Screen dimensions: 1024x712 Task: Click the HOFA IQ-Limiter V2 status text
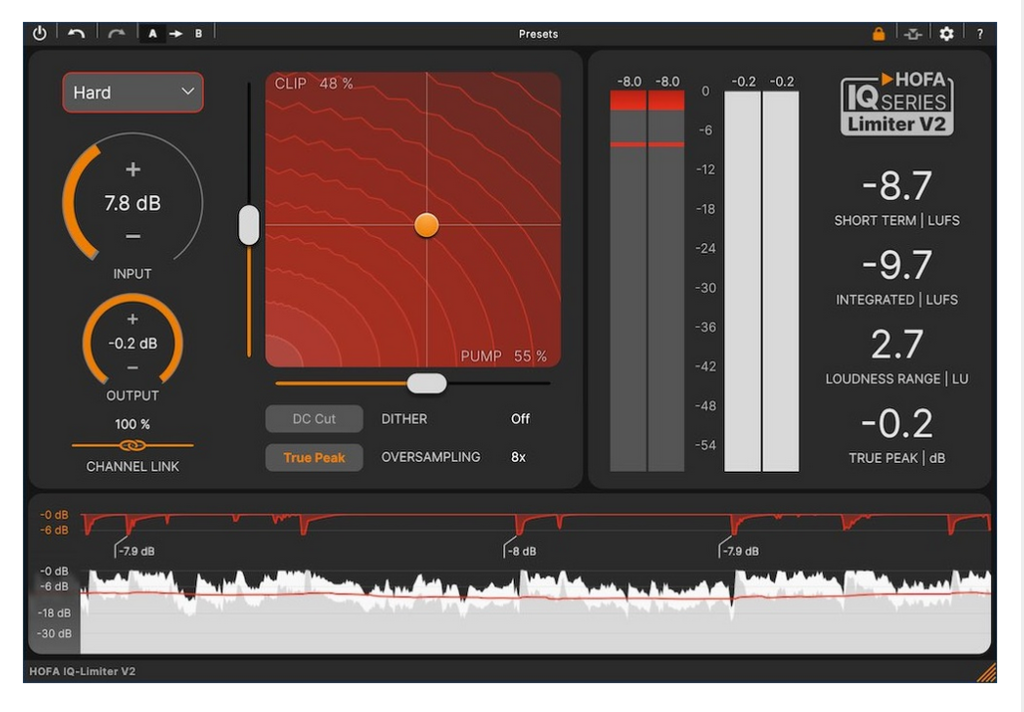(x=82, y=671)
